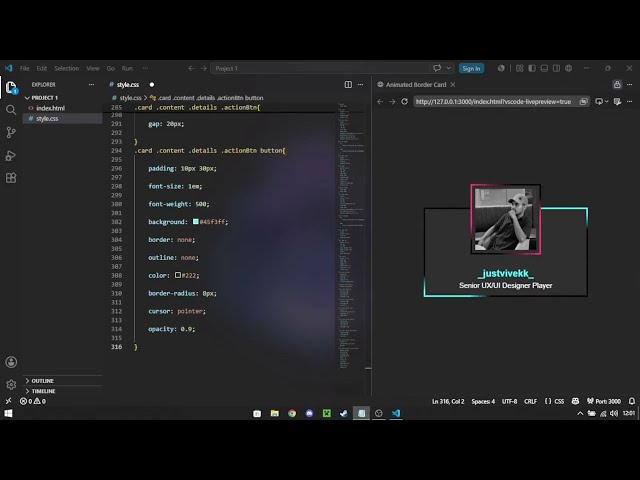Toggle the primary side bar
640x480 pixels.
tap(532, 68)
